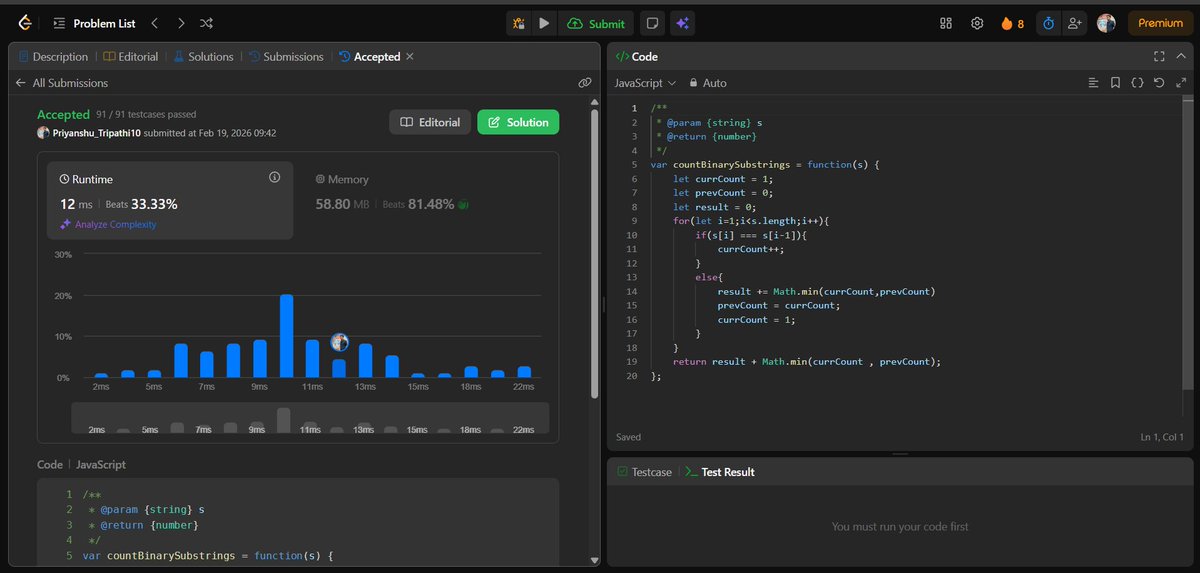
Task: Click the bookmark icon in editor
Action: tap(1116, 83)
